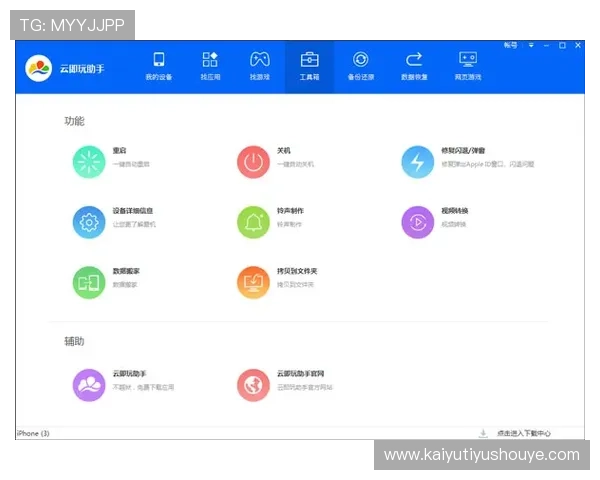
Task: Click the 云即玩助手 logo in the header
Action: point(39,69)
